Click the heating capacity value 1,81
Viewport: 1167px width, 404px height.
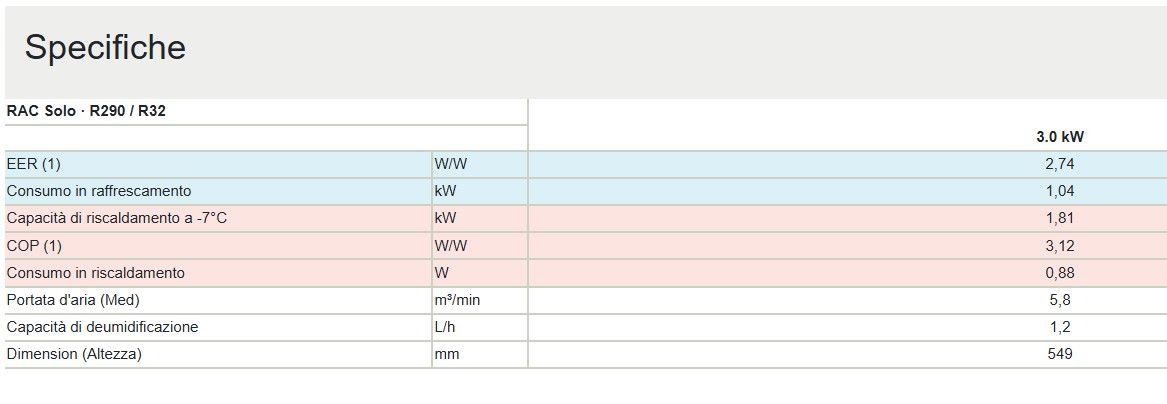[1060, 219]
